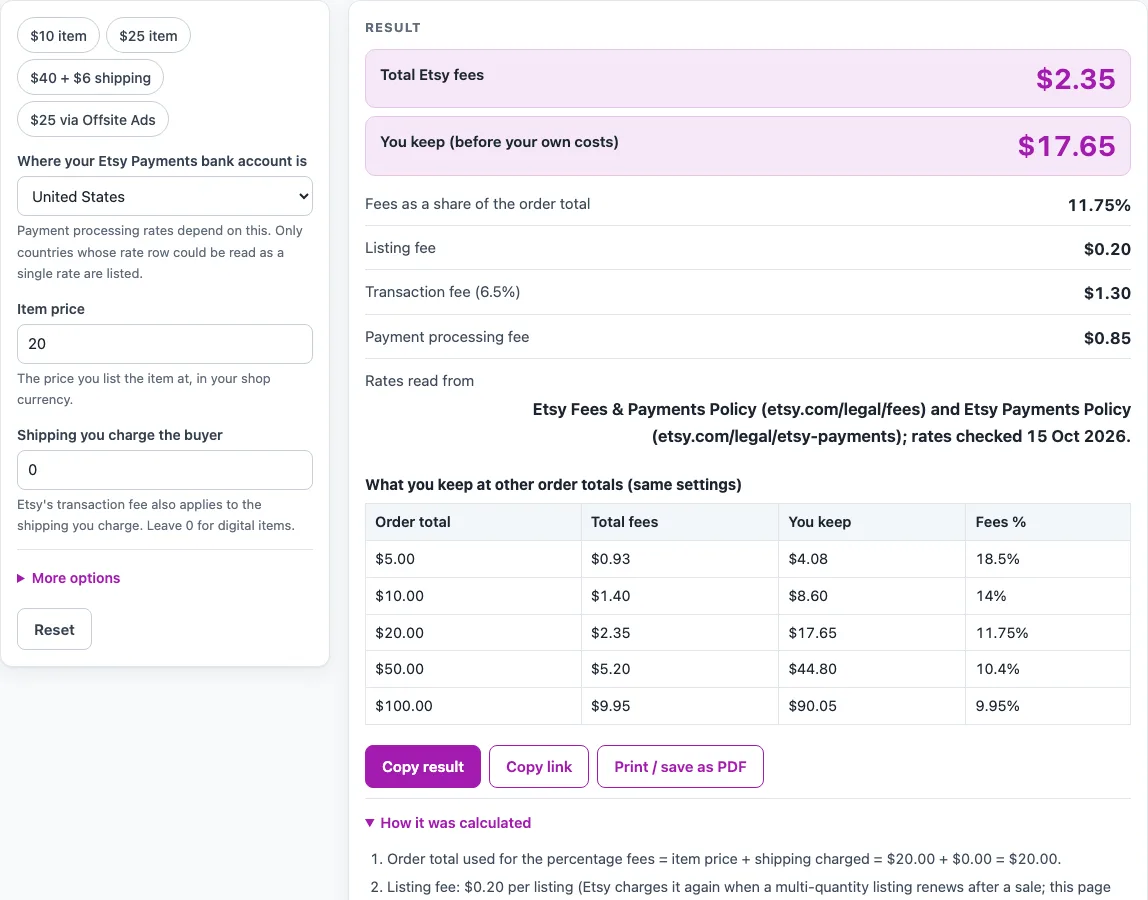Click the $5.00 order total cell
This screenshot has width=1148, height=900.
point(473,559)
